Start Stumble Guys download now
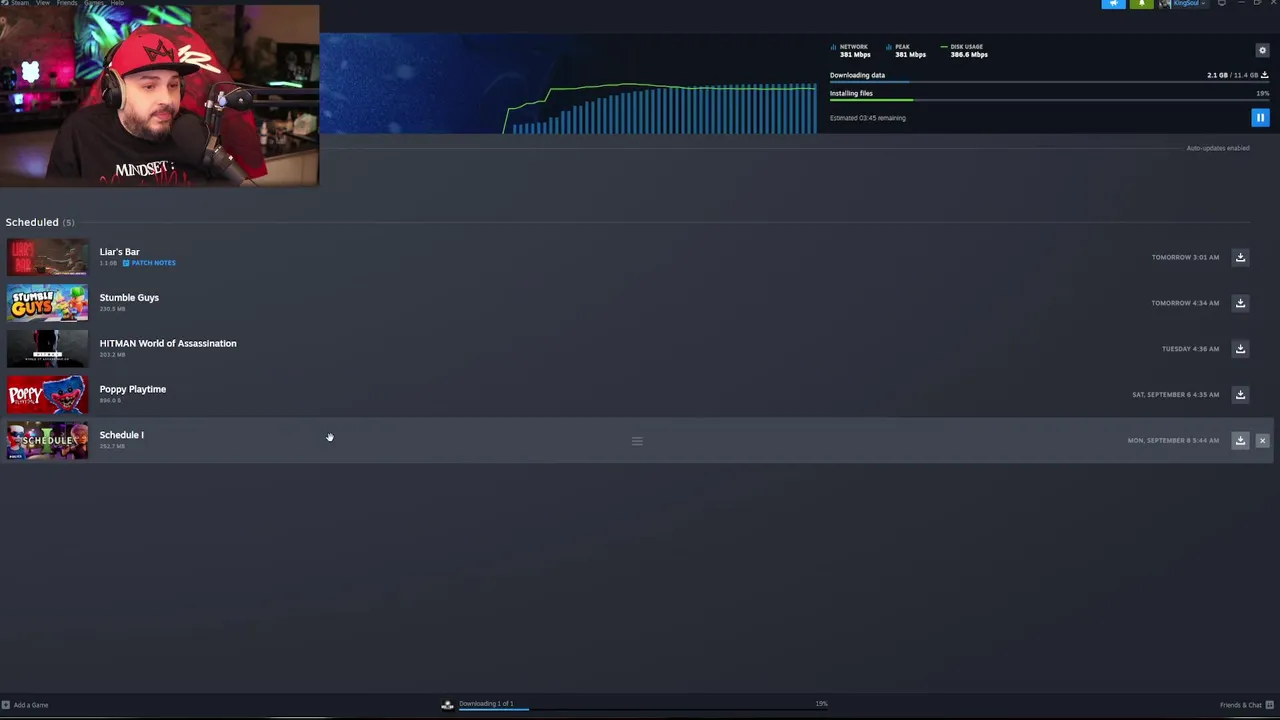 (1240, 303)
